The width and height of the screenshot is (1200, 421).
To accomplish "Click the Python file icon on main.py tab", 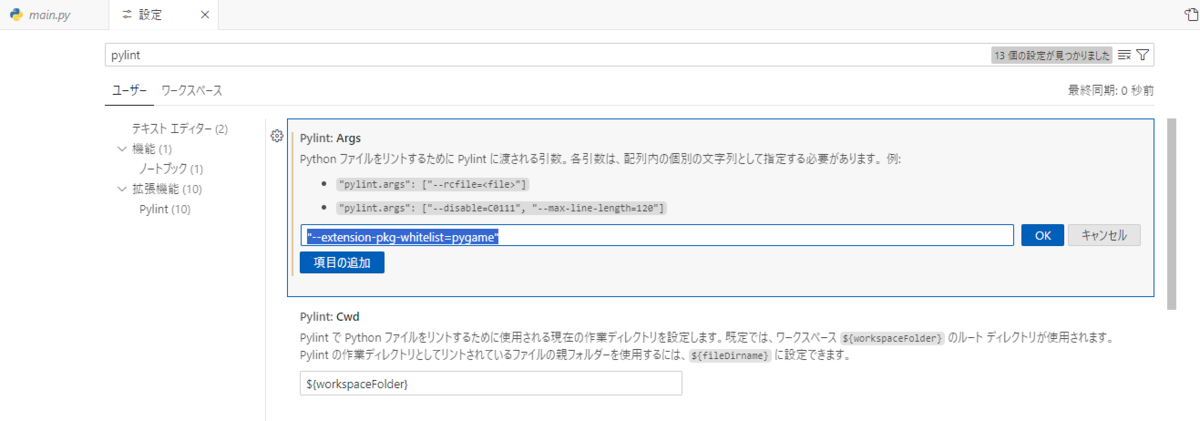I will tap(15, 15).
